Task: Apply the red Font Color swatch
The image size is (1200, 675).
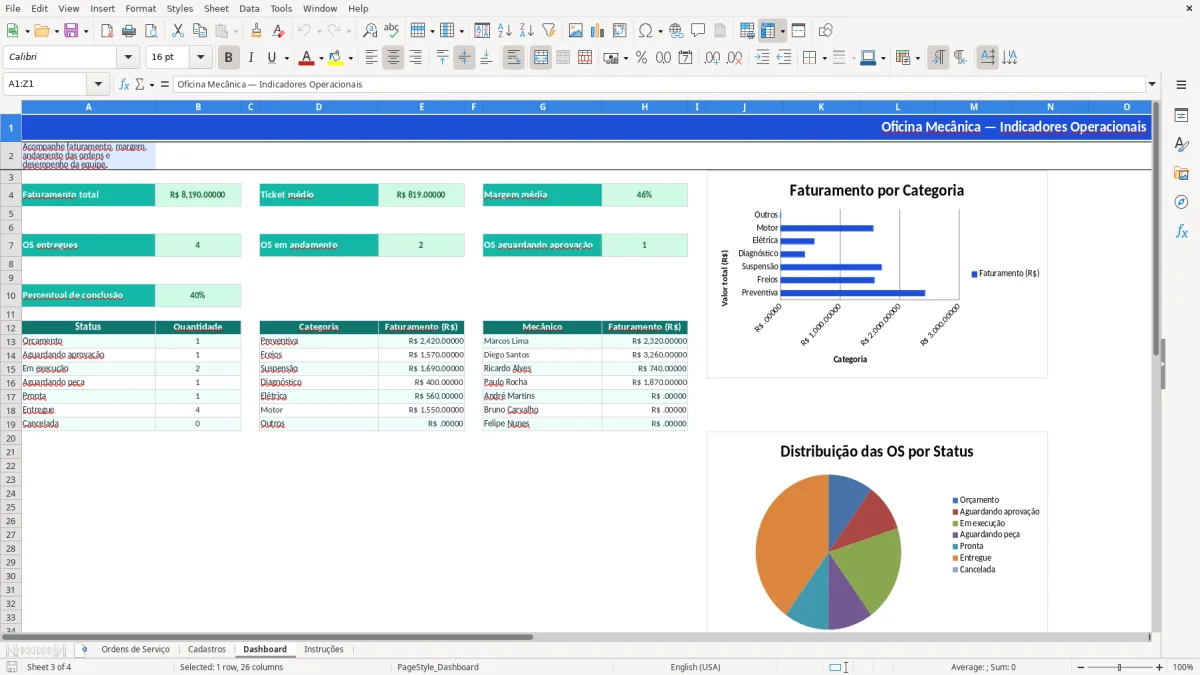Action: (307, 58)
